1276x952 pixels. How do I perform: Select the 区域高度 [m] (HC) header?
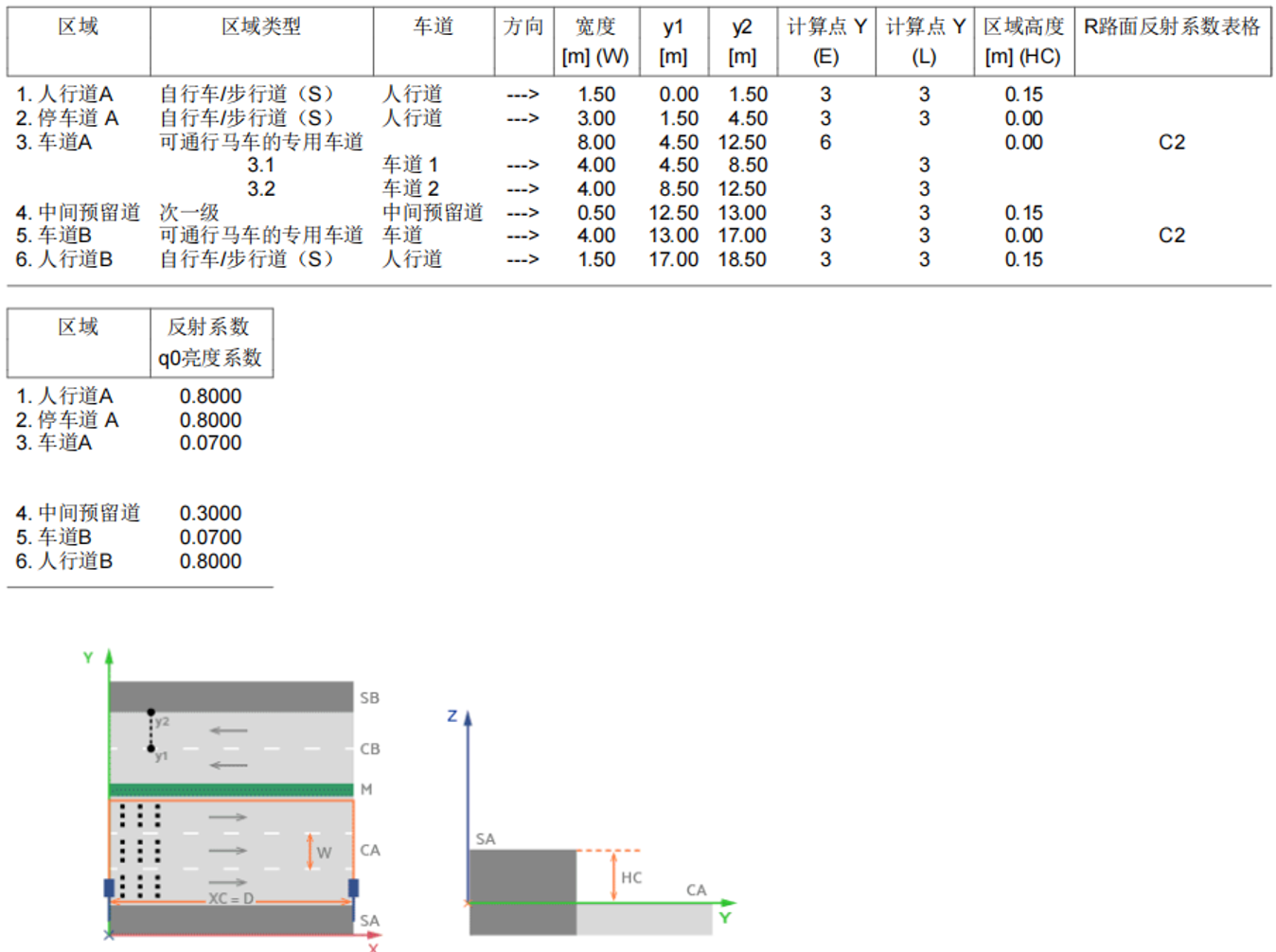pyautogui.click(x=1023, y=41)
